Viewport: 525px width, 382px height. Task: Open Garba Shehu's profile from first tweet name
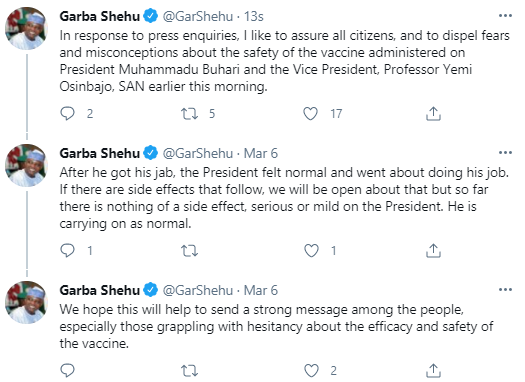[x=100, y=16]
